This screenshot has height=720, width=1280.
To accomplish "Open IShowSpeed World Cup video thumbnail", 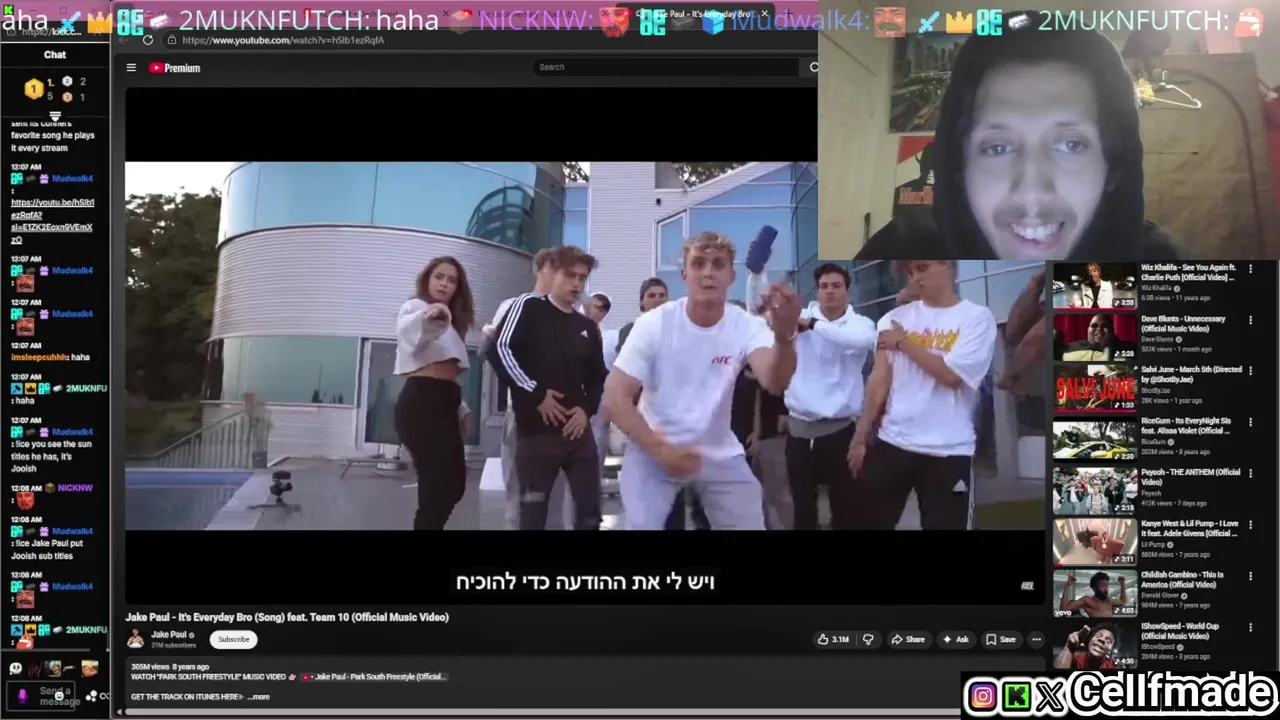I will 1095,645.
